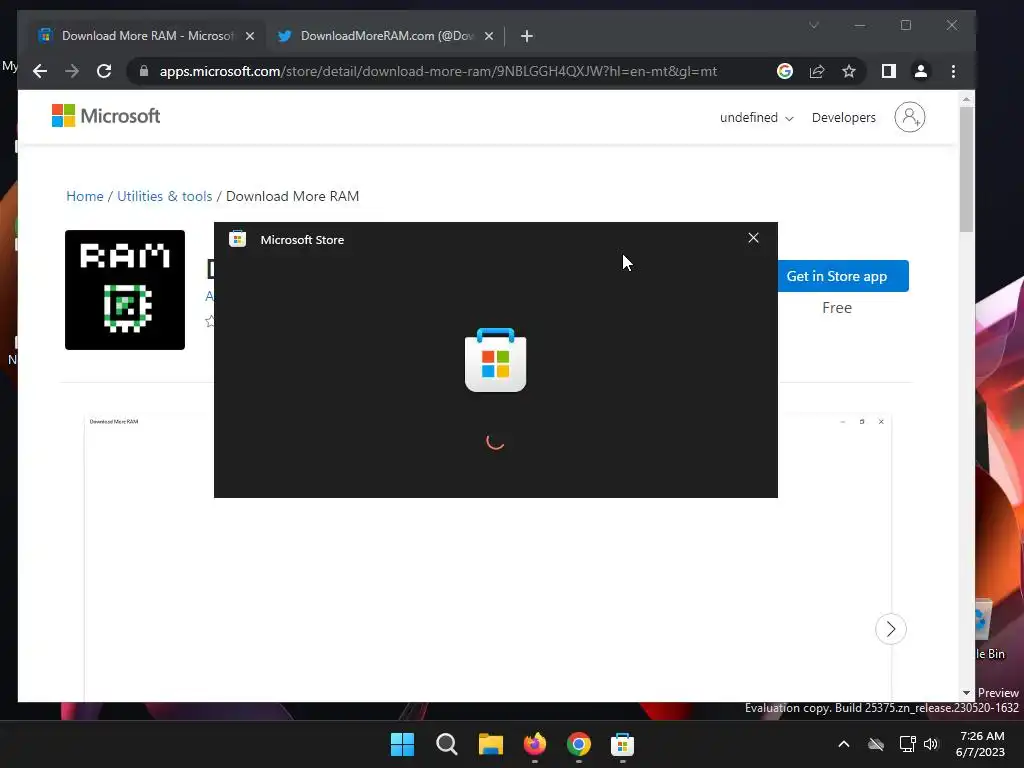Switch to Chrome on the taskbar
1024x768 pixels.
click(x=579, y=744)
